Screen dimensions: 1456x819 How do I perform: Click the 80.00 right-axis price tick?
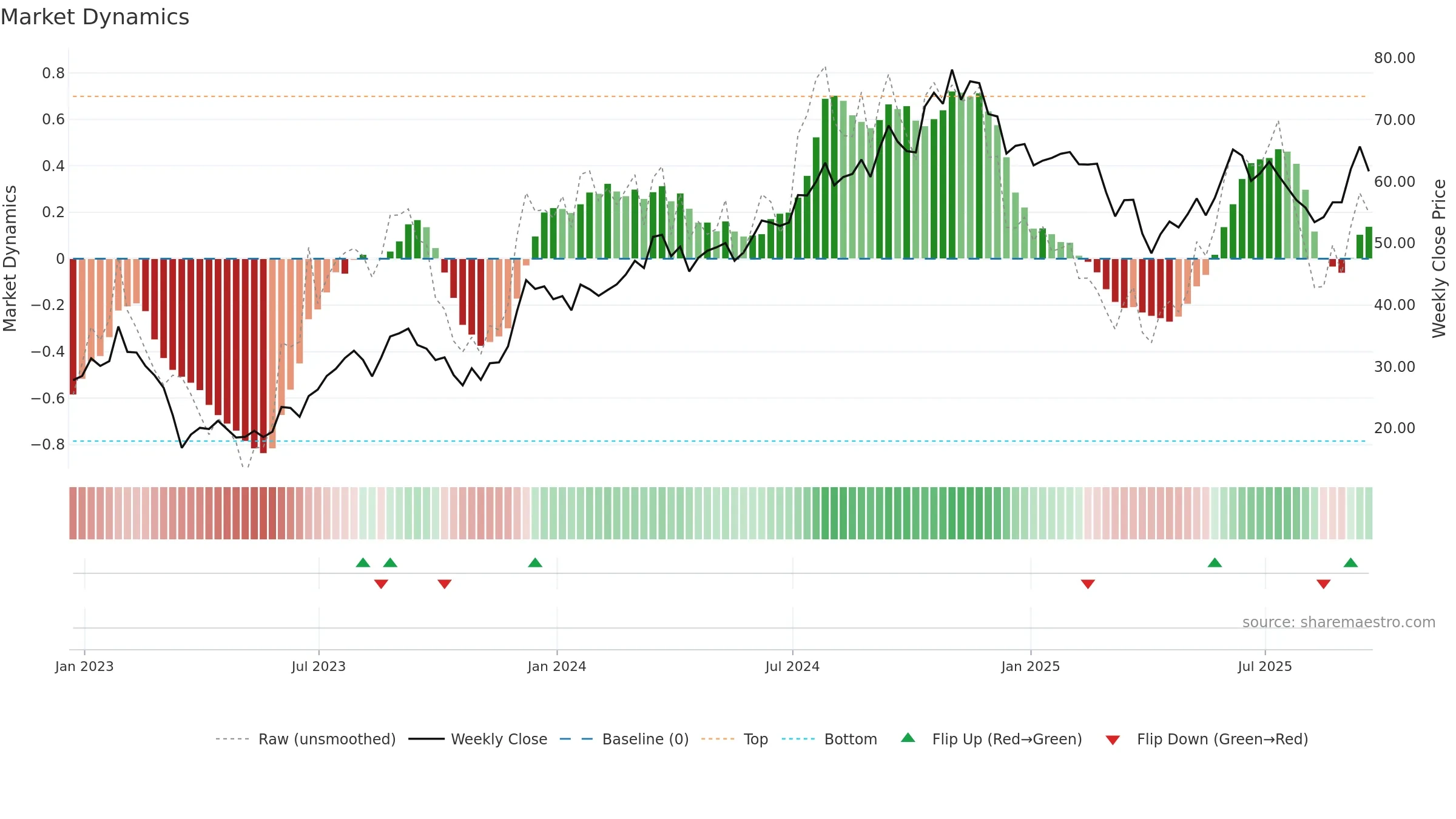(1395, 58)
